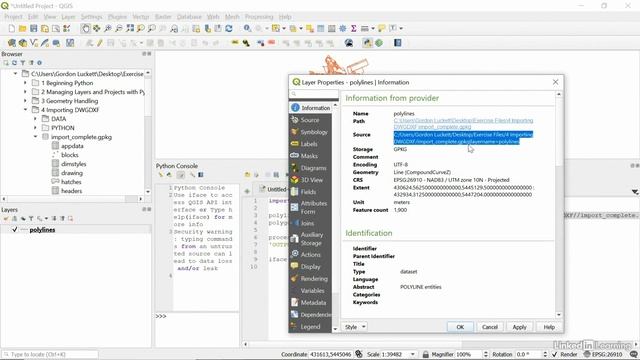Viewport: 640px width, 360px height.
Task: Open the Metadata tab in Layer Properties
Action: pos(311,302)
